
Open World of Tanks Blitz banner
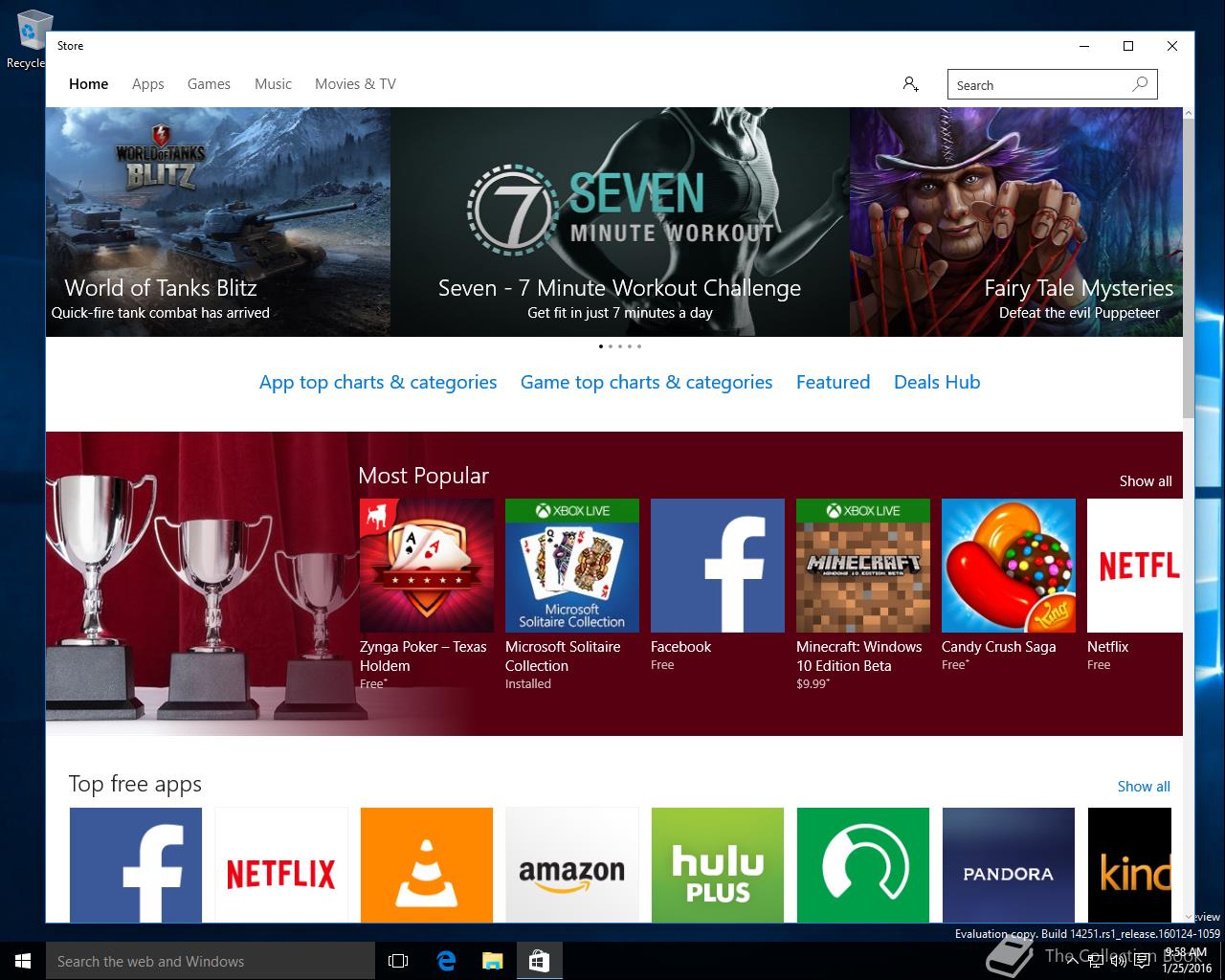(x=218, y=222)
